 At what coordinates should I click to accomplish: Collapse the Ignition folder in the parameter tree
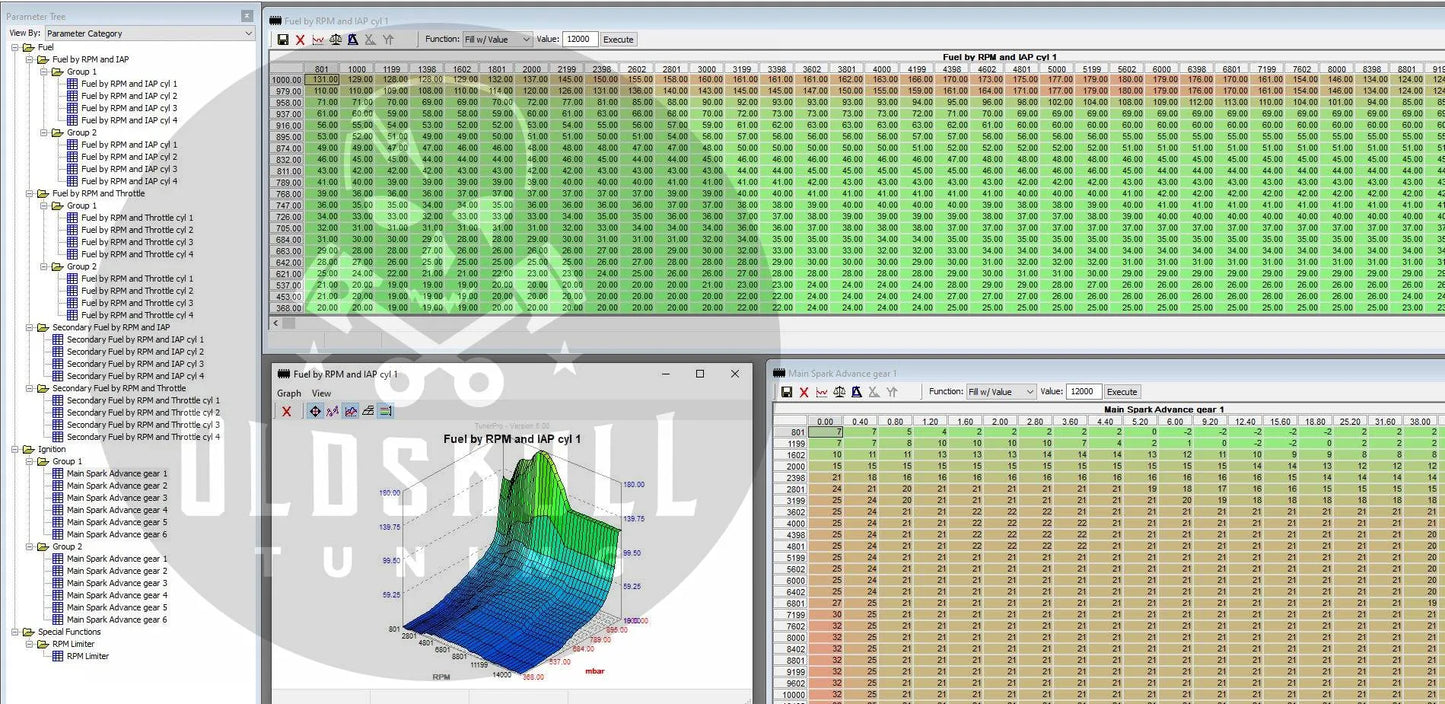[16, 449]
